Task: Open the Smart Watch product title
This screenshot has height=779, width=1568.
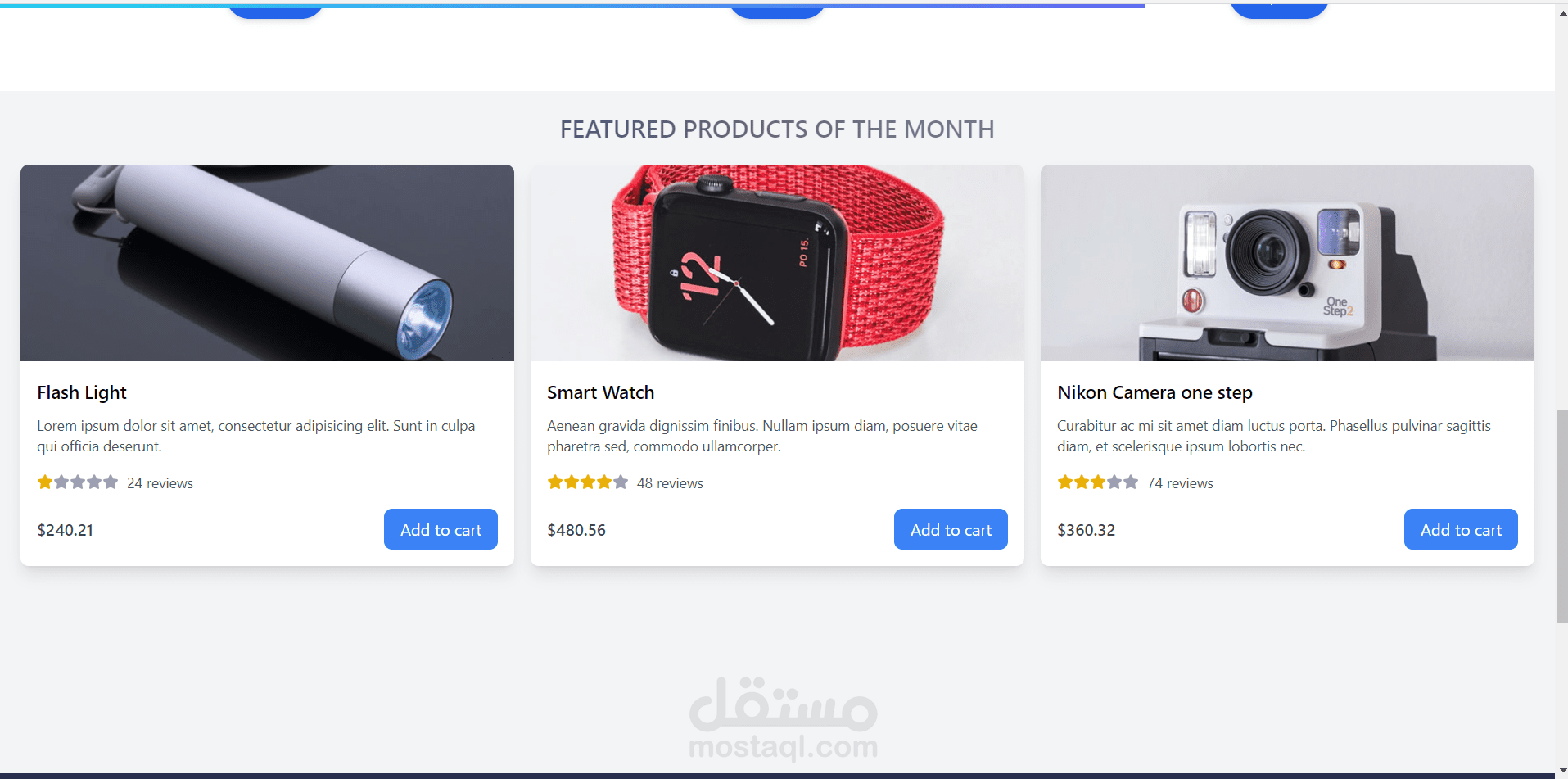Action: (601, 393)
